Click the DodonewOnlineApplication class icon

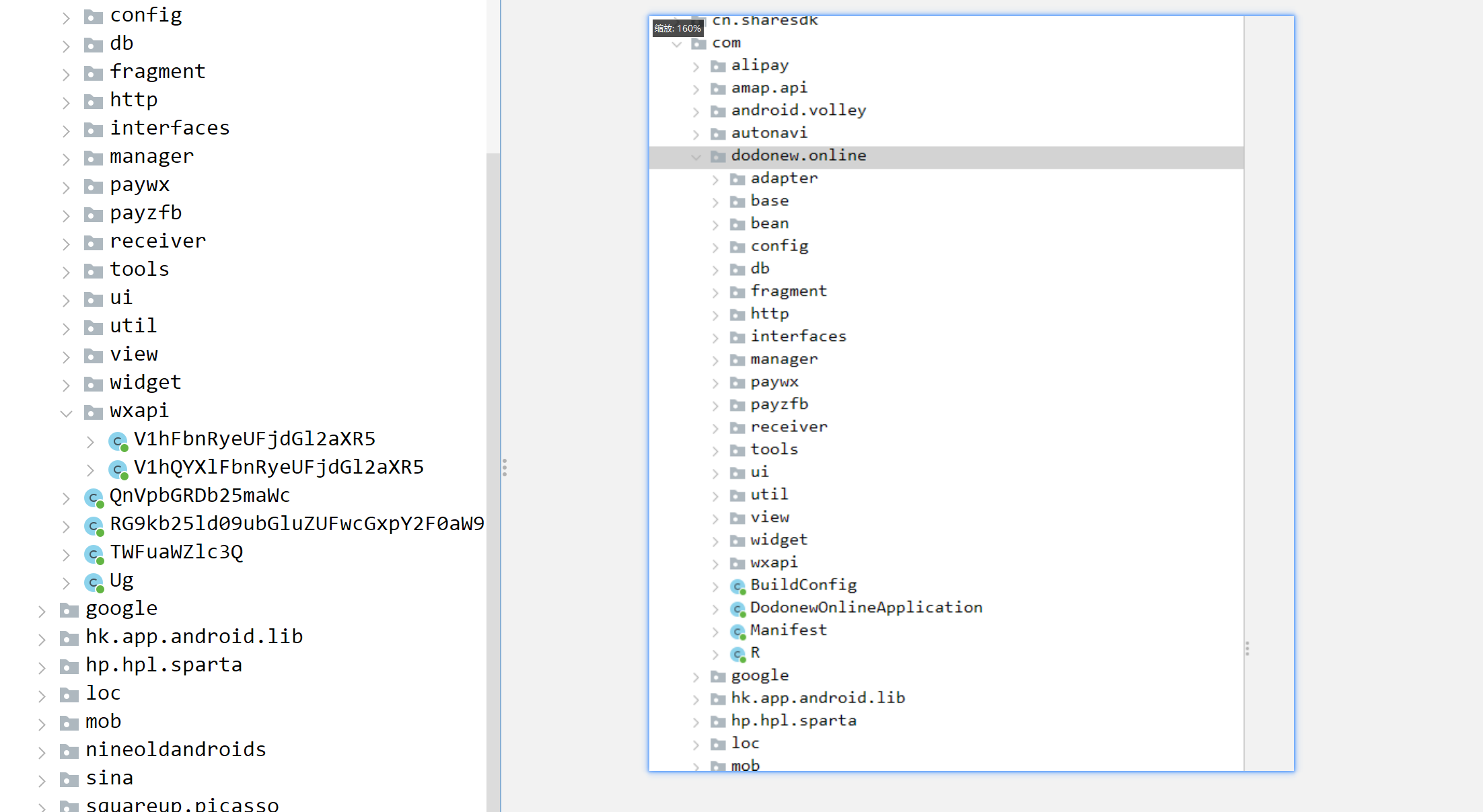pyautogui.click(x=737, y=610)
